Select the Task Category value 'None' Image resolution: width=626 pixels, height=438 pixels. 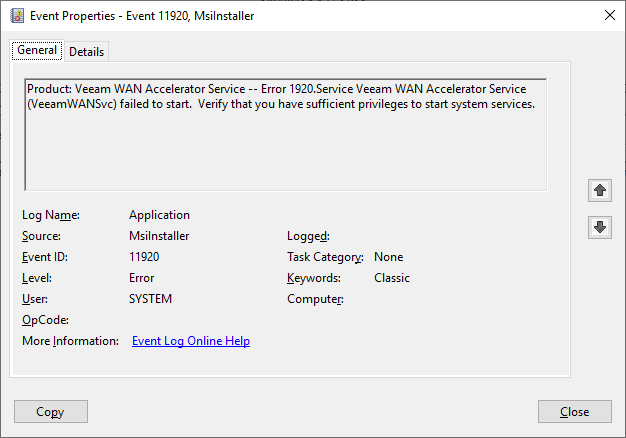click(x=388, y=257)
